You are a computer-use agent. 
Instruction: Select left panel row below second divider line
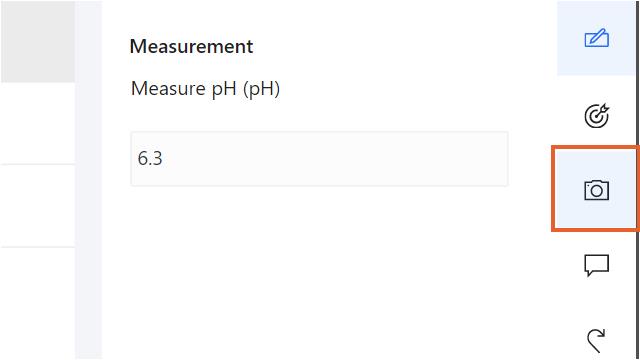pyautogui.click(x=38, y=303)
